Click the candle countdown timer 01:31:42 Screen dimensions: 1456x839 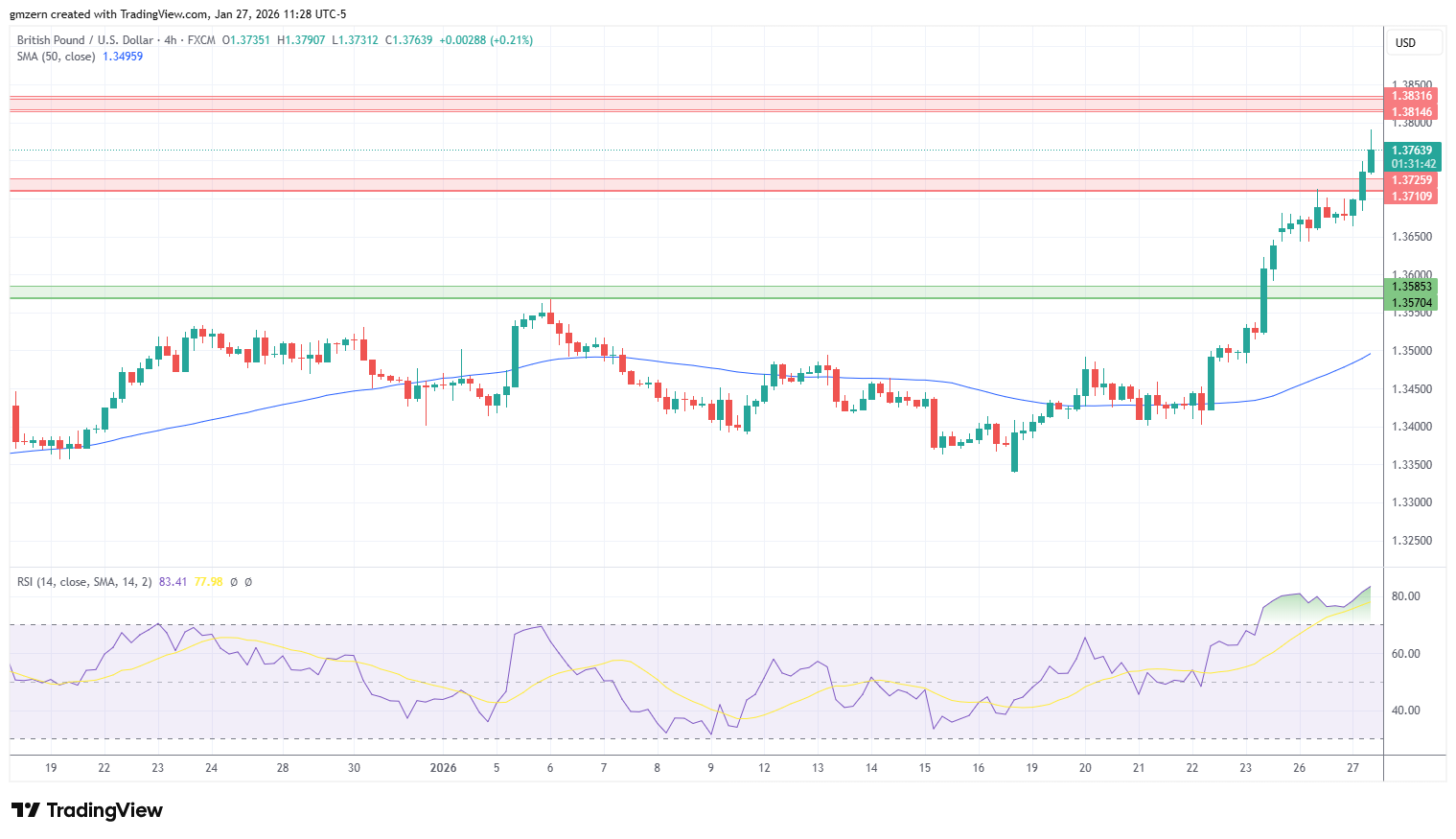[1414, 164]
